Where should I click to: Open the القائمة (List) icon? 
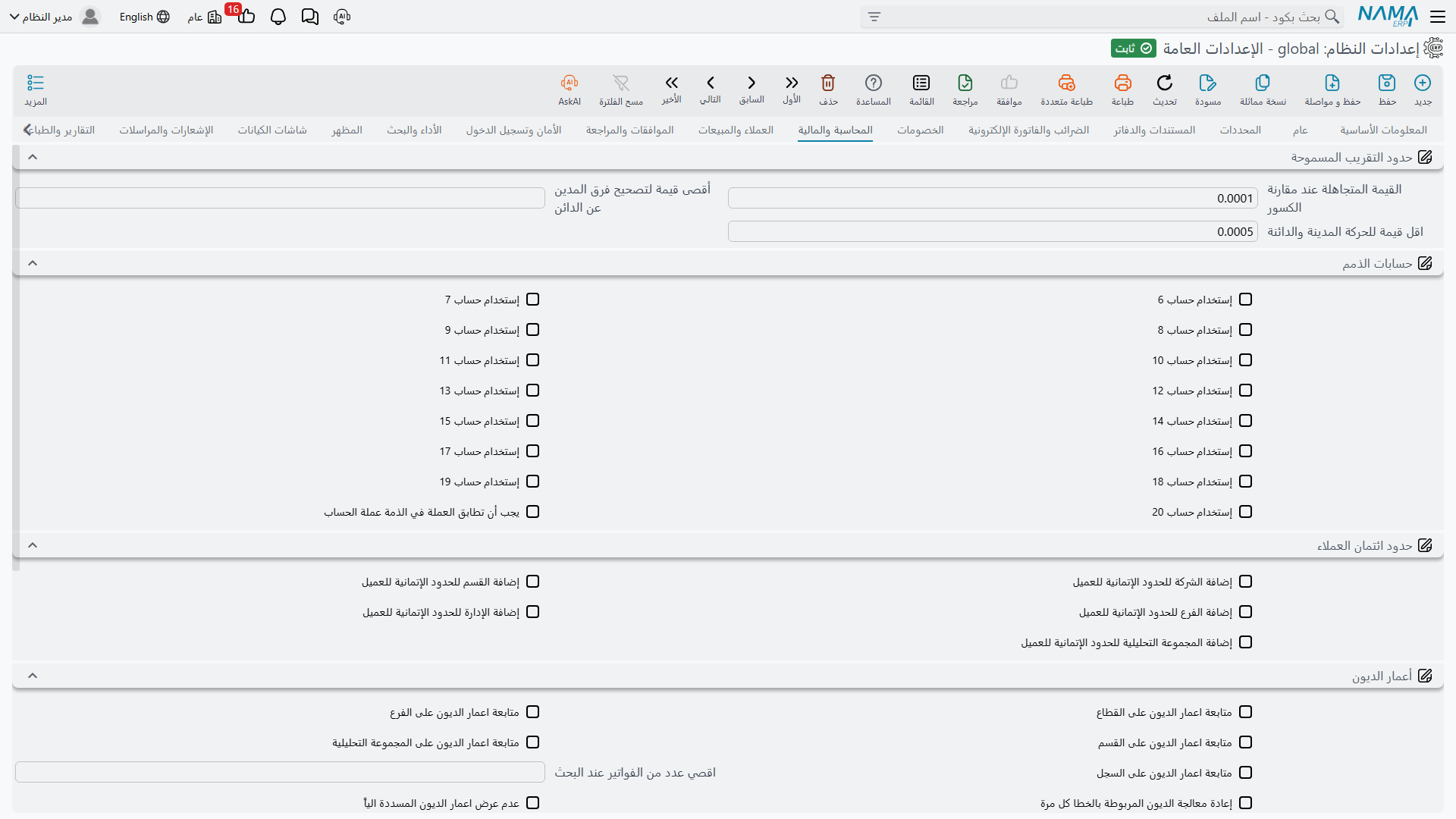(x=921, y=83)
